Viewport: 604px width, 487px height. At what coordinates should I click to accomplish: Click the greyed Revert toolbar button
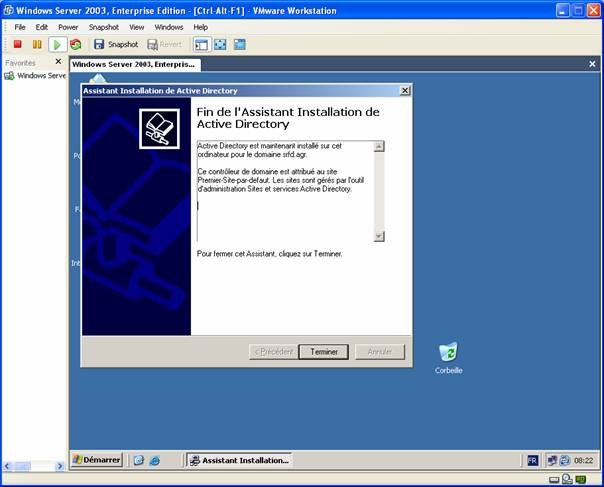[x=164, y=44]
